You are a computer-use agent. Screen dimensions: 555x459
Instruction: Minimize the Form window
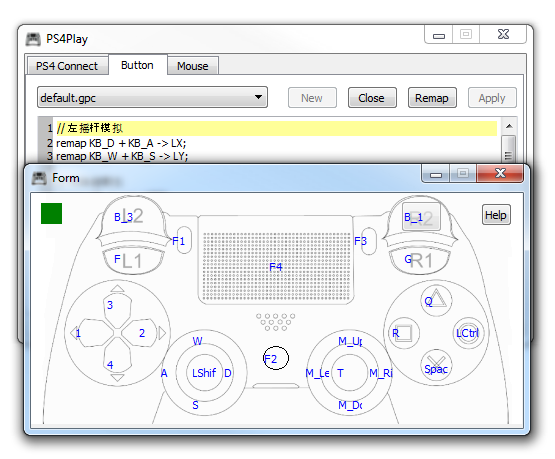coord(436,174)
